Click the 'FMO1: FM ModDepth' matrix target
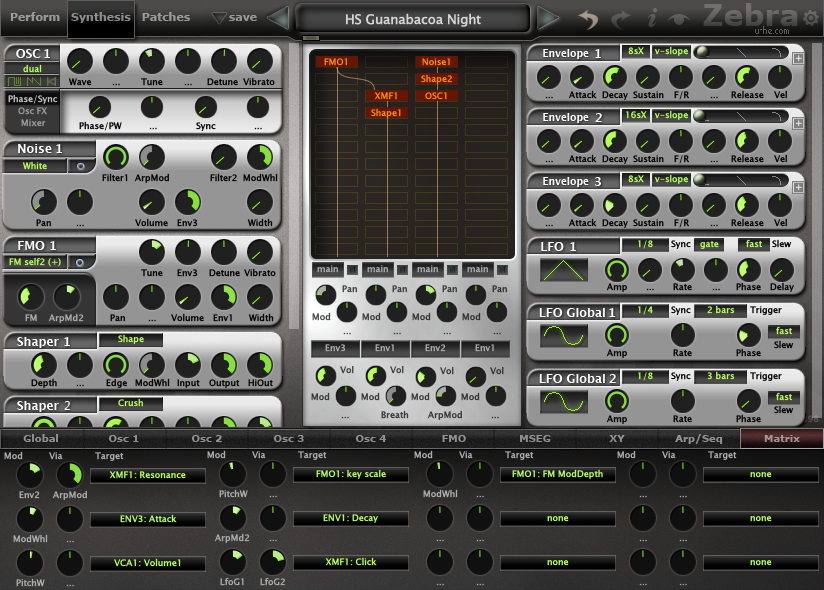The height and width of the screenshot is (590, 824). (558, 474)
